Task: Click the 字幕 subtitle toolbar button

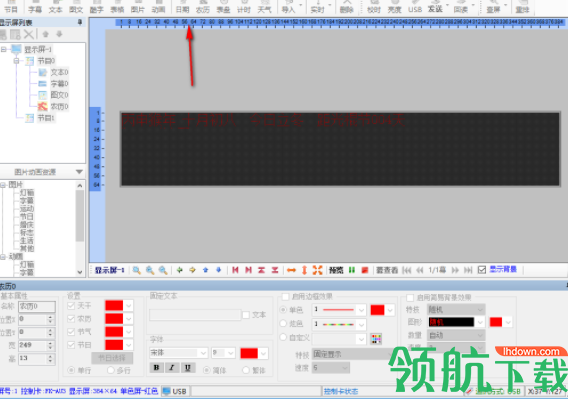Action: [35, 7]
